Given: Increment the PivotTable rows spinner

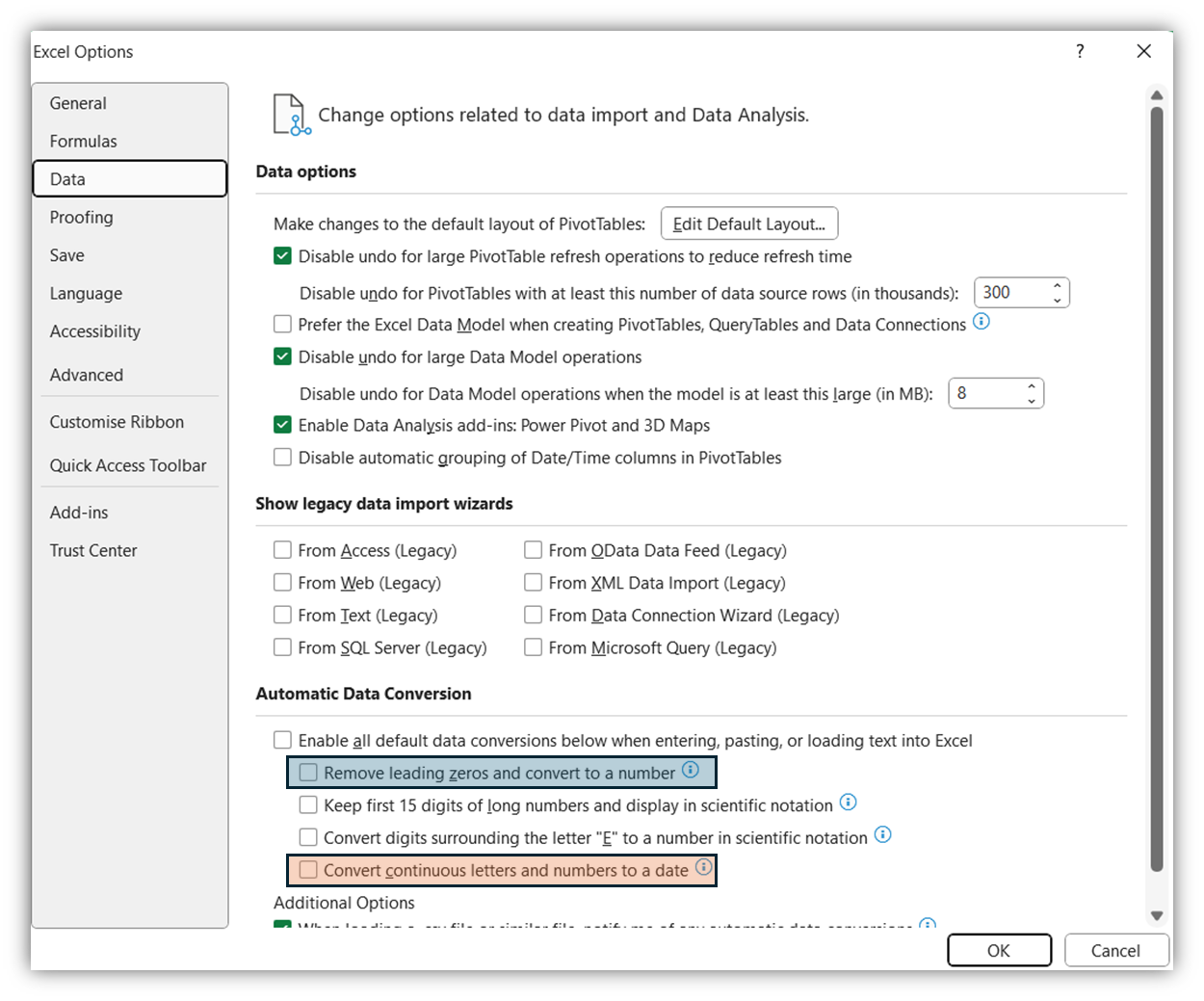Looking at the screenshot, I should [1057, 286].
